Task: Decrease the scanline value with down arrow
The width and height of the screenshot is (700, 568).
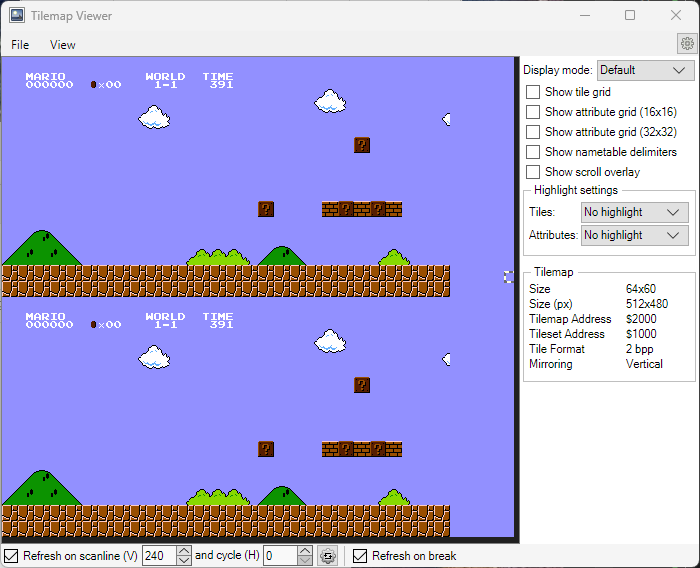Action: click(184, 561)
